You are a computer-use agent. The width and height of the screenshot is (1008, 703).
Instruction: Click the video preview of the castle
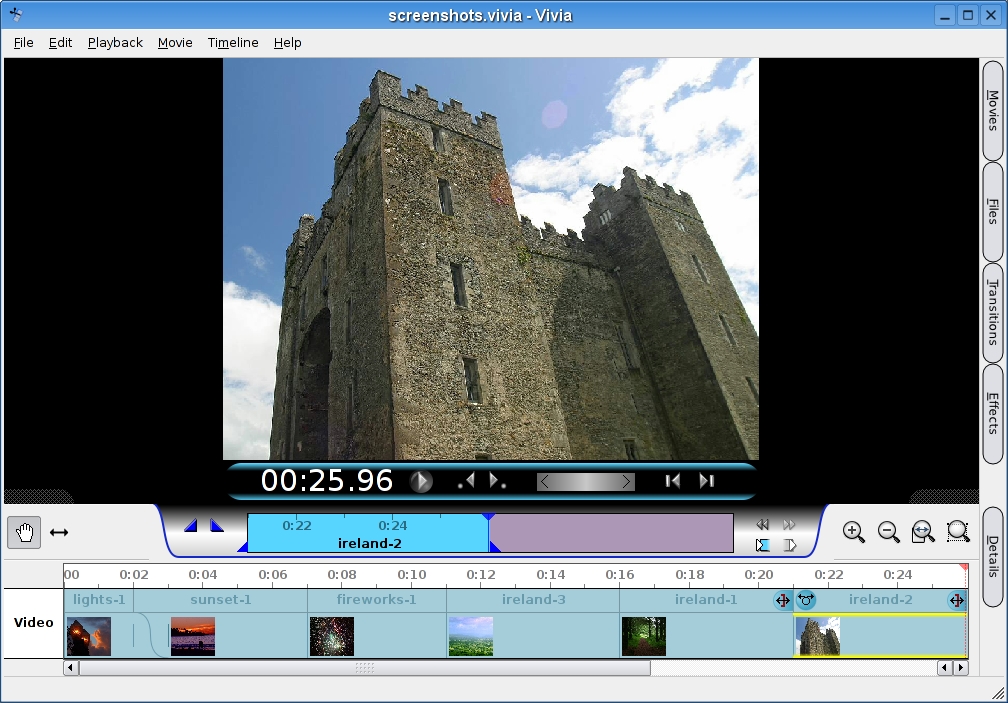(x=490, y=259)
